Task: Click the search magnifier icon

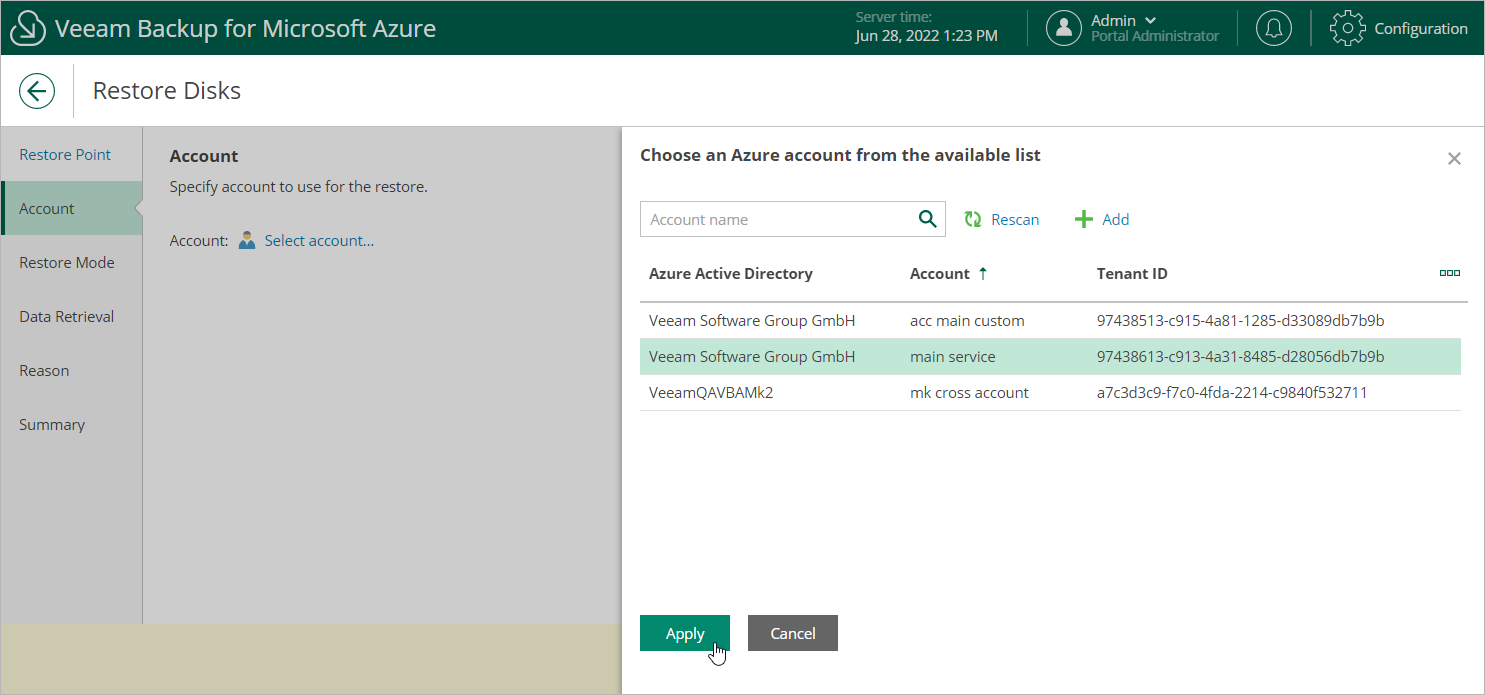Action: pos(927,219)
